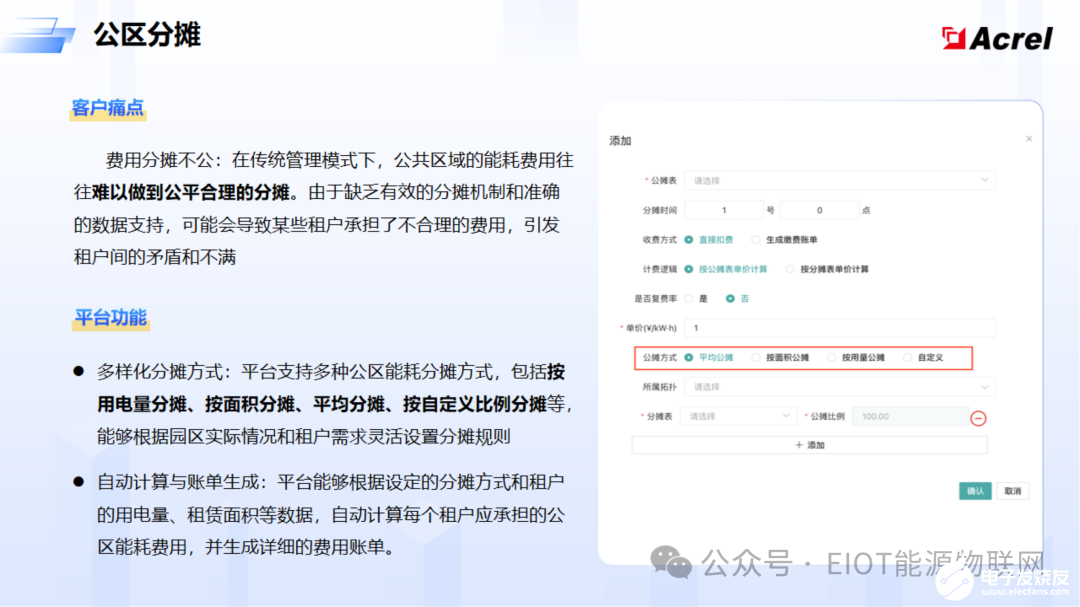This screenshot has width=1080, height=607.
Task: Open the 公摊表 dropdown
Action: (840, 181)
